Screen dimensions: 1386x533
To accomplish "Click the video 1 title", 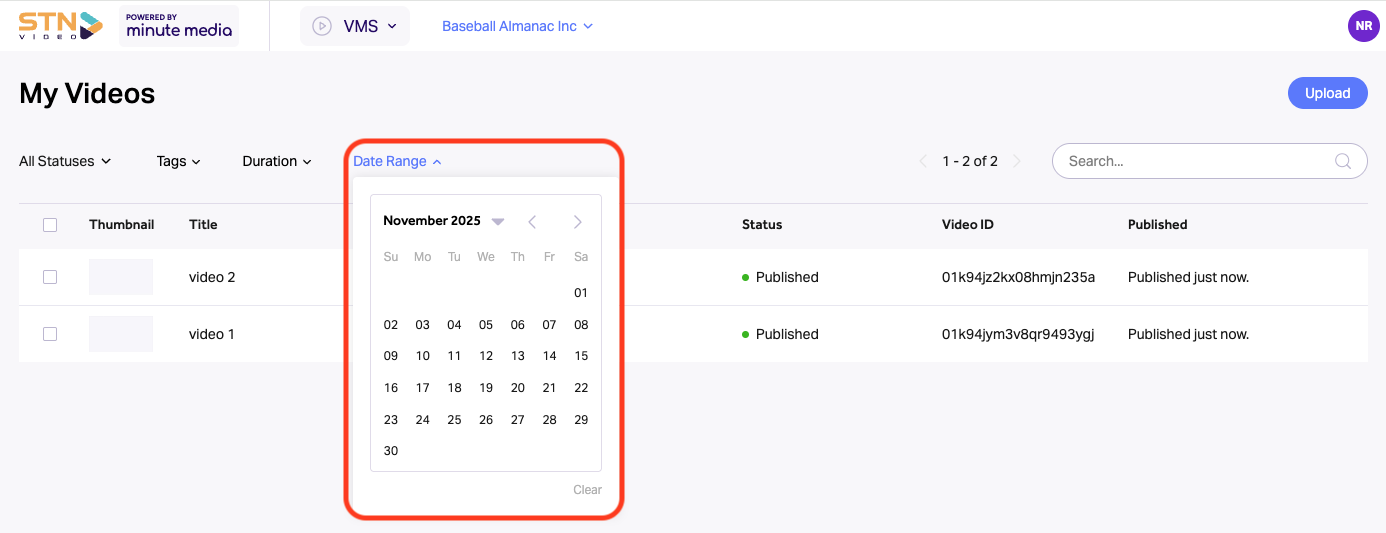I will coord(212,334).
